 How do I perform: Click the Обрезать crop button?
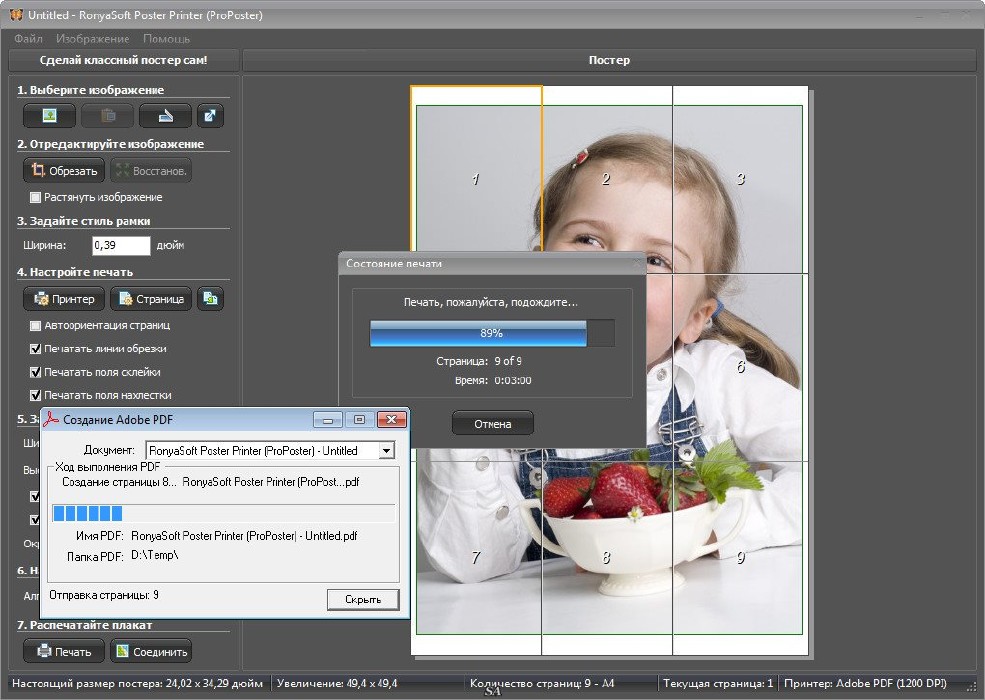[x=63, y=170]
